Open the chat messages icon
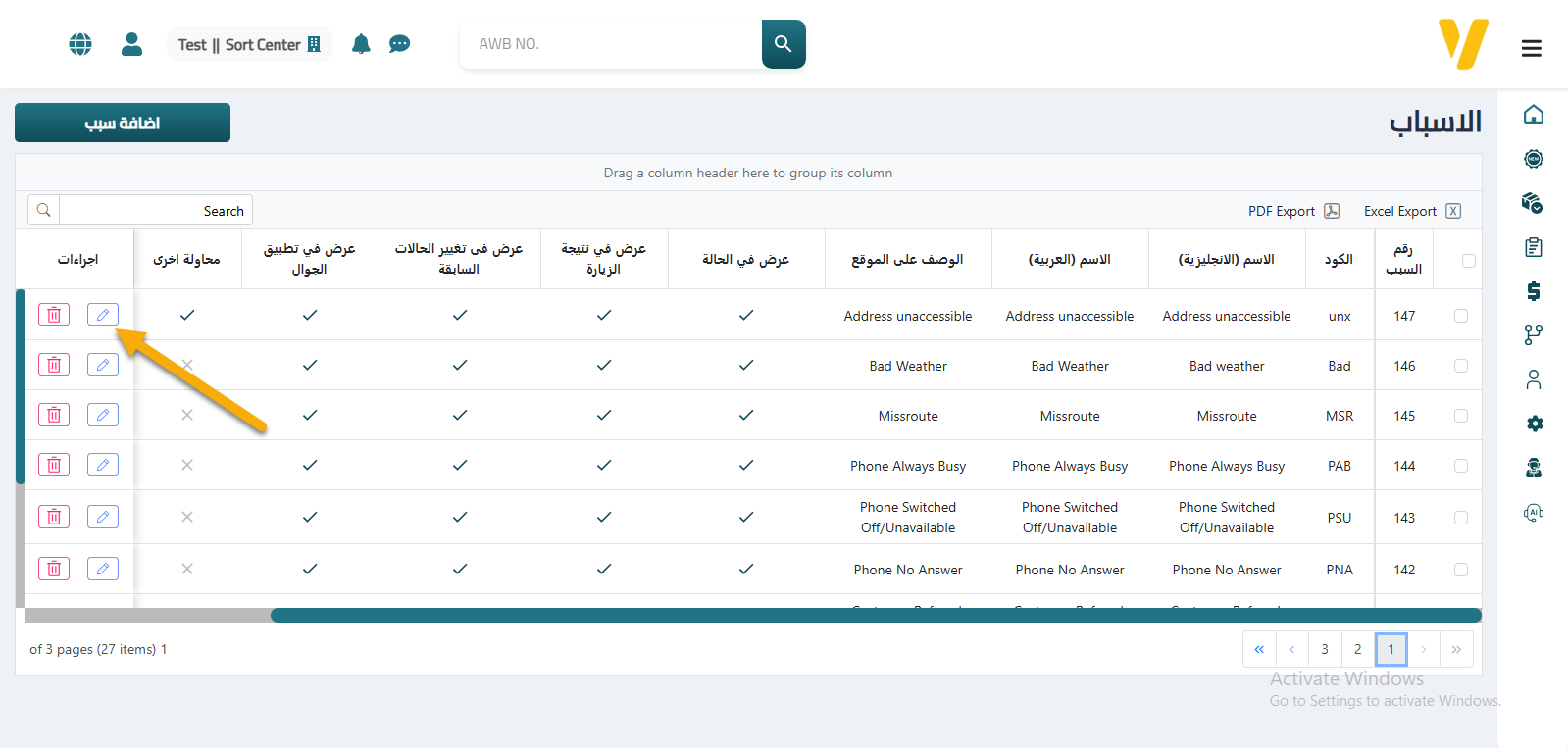Image resolution: width=1568 pixels, height=748 pixels. pos(399,44)
